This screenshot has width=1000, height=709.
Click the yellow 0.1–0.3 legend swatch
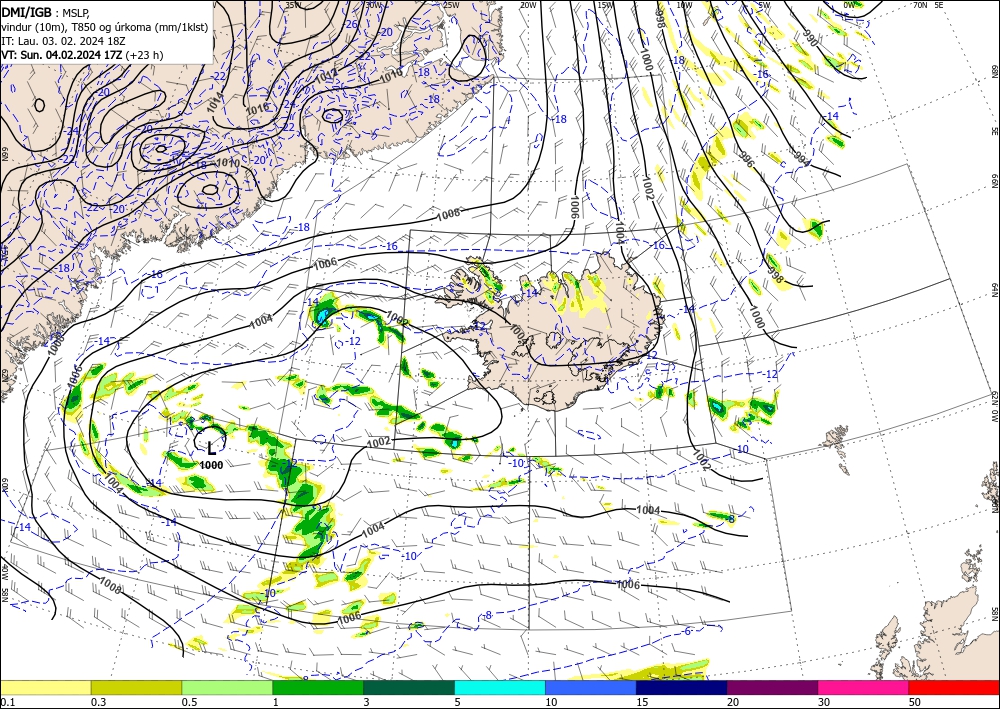pos(45,687)
